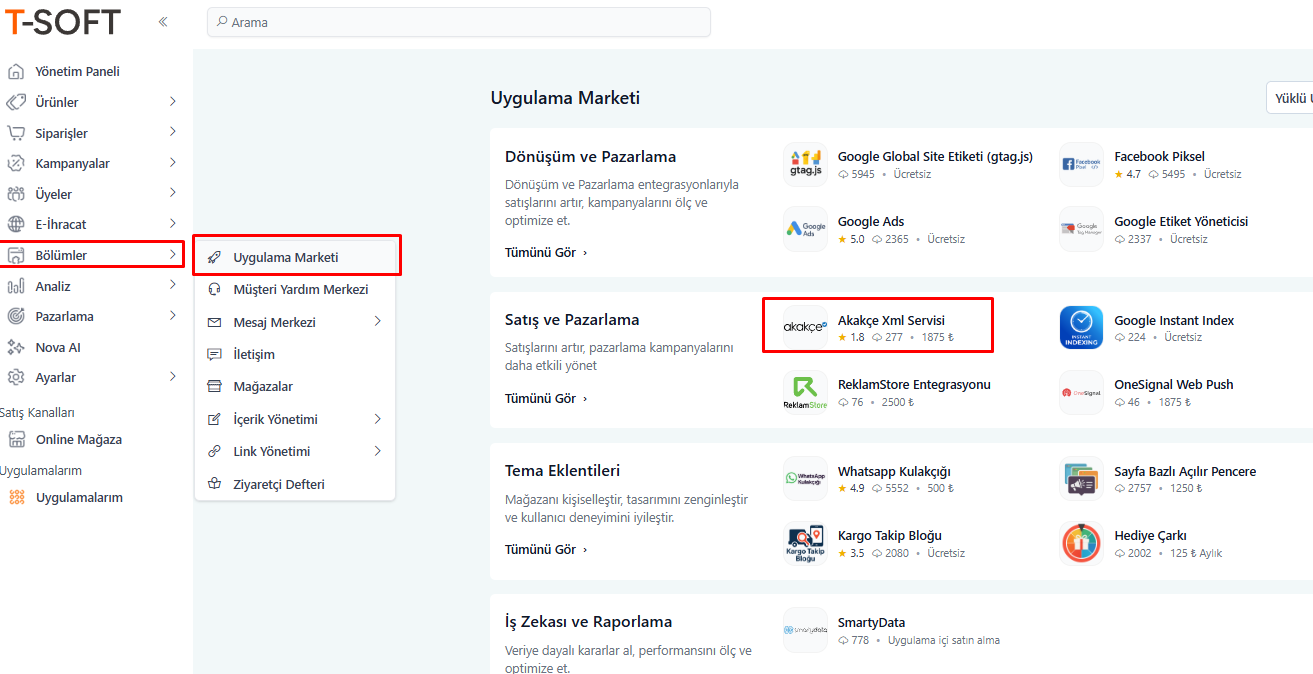Click the İş Zekası ve Raporlama heading
Image resolution: width=1313 pixels, height=674 pixels.
click(588, 622)
